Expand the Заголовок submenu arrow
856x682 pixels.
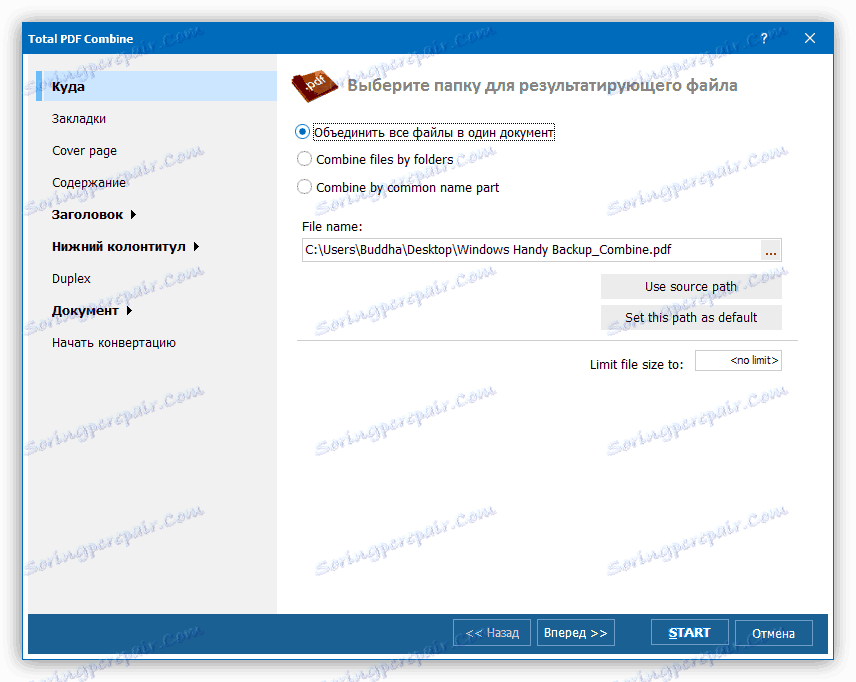[x=133, y=215]
